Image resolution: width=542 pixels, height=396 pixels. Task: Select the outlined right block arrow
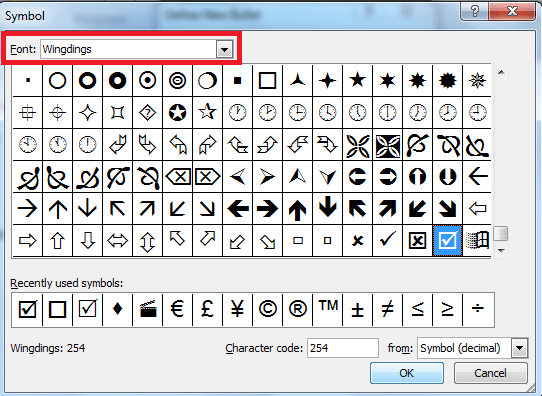coord(27,241)
